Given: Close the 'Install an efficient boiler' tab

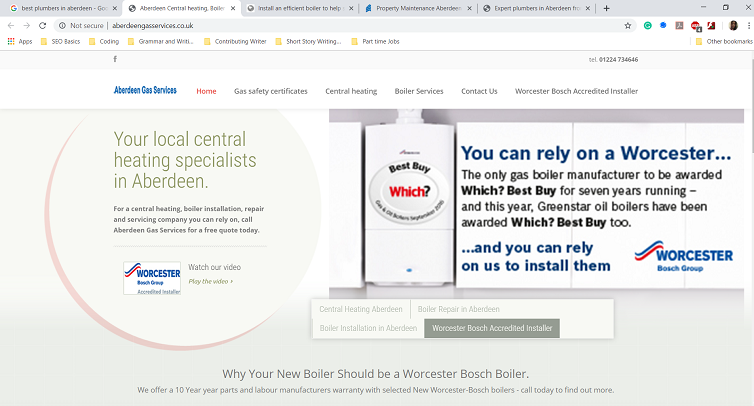Looking at the screenshot, I should click(x=351, y=8).
